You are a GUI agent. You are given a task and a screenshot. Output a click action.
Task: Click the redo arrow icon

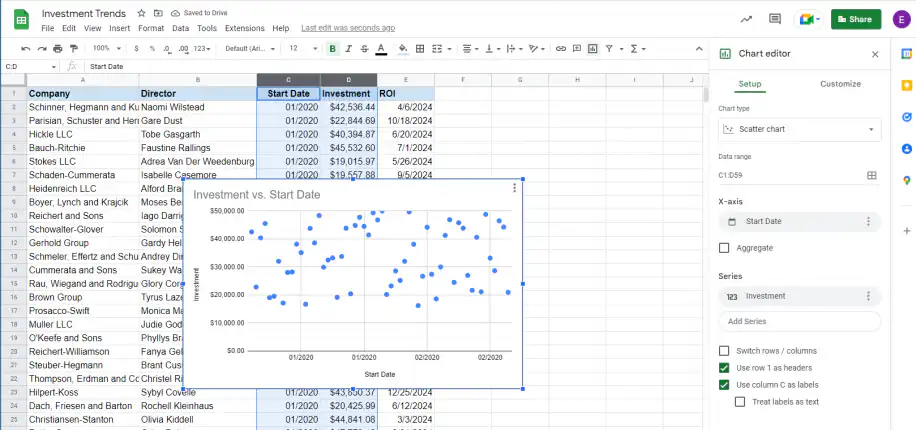pyautogui.click(x=42, y=48)
